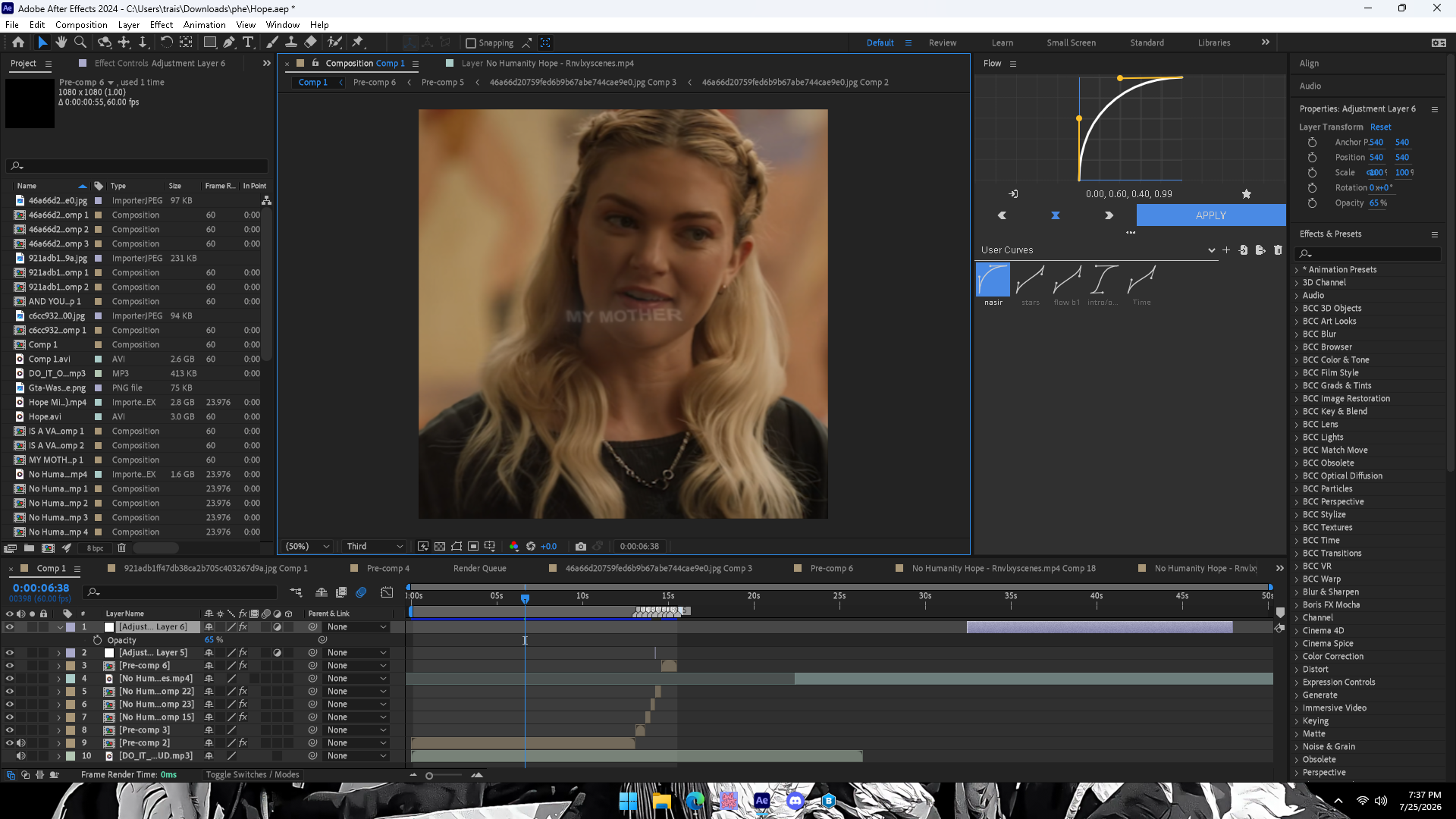Toggle visibility of Adjustment Layer 5

[10, 653]
